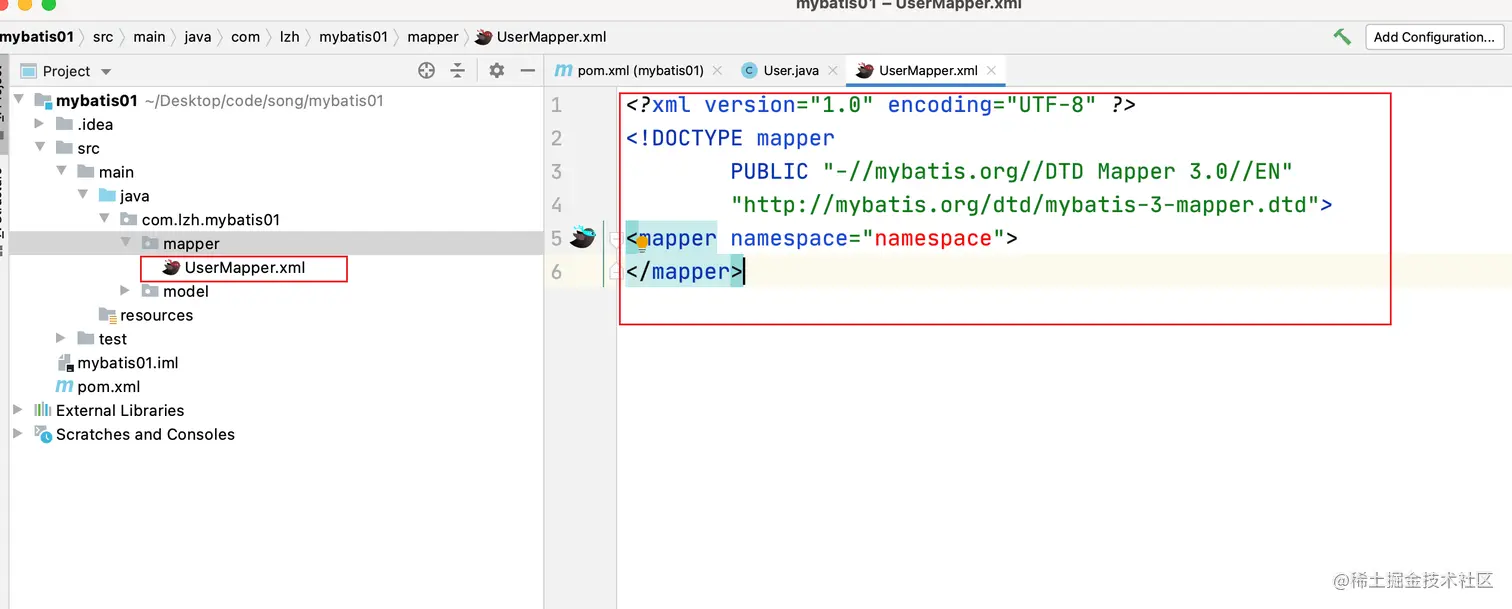1512x609 pixels.
Task: Click the Build project hammer icon
Action: click(x=1342, y=37)
